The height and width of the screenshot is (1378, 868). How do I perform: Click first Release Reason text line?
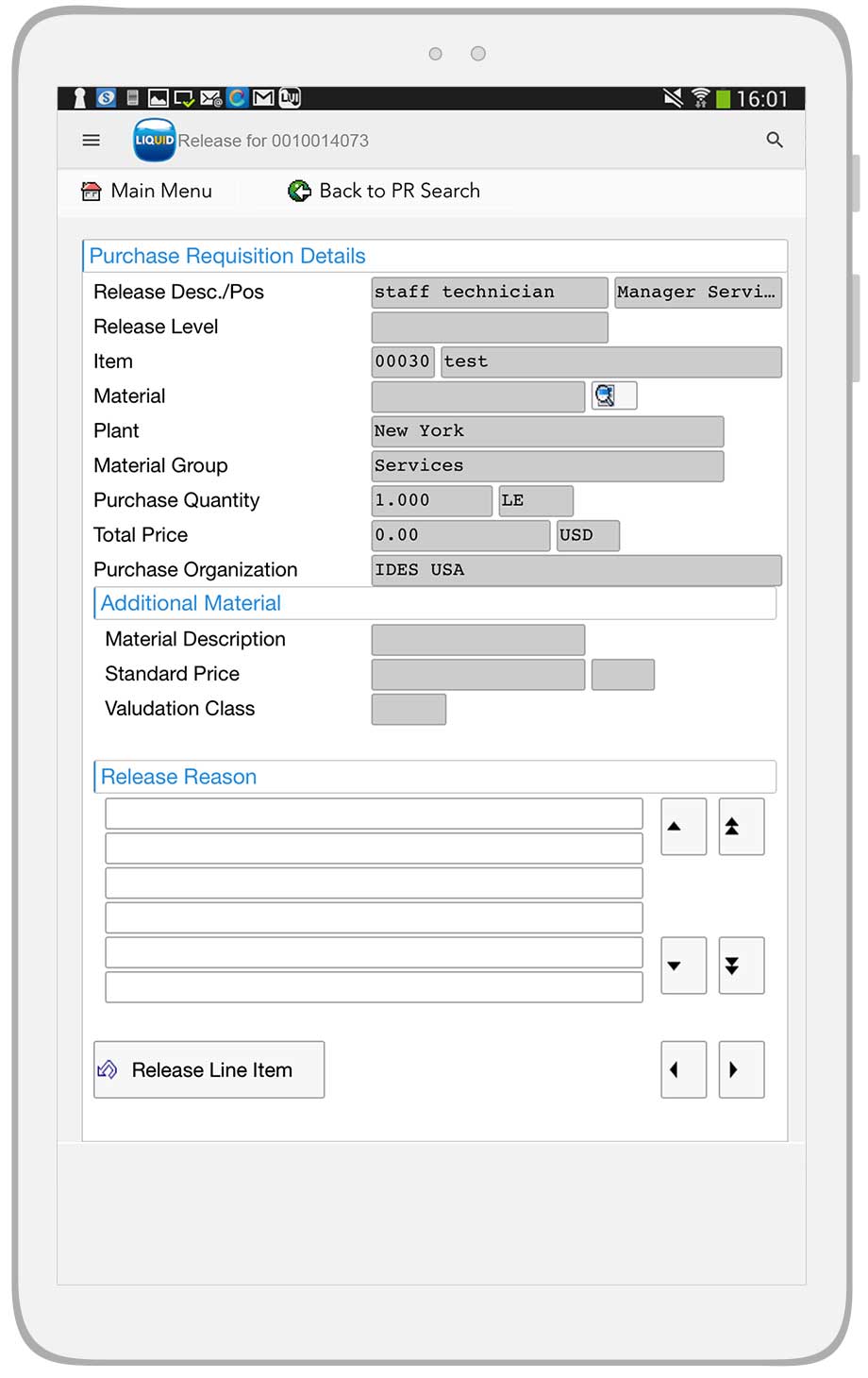click(374, 814)
